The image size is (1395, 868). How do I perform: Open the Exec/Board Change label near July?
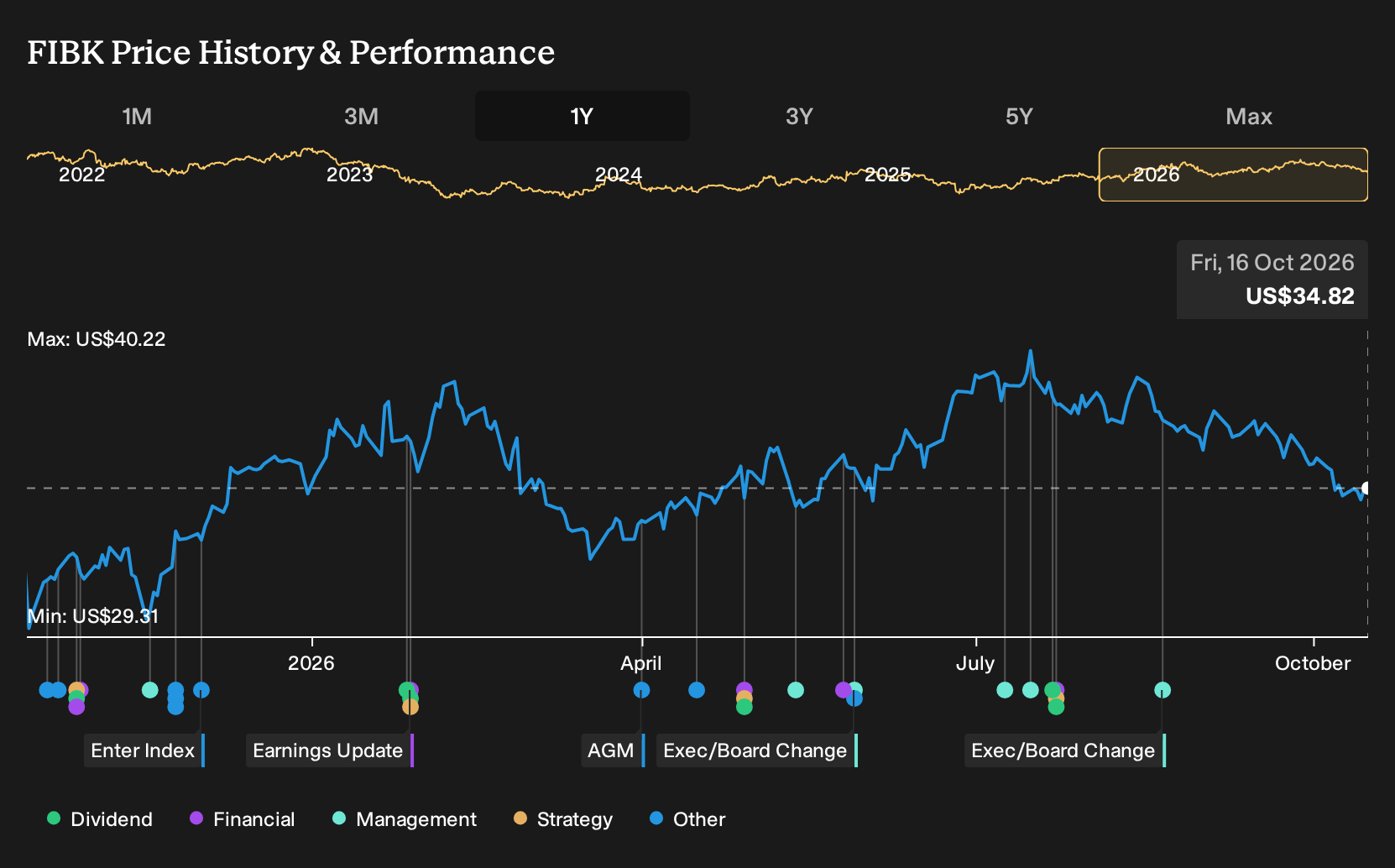click(x=1064, y=750)
